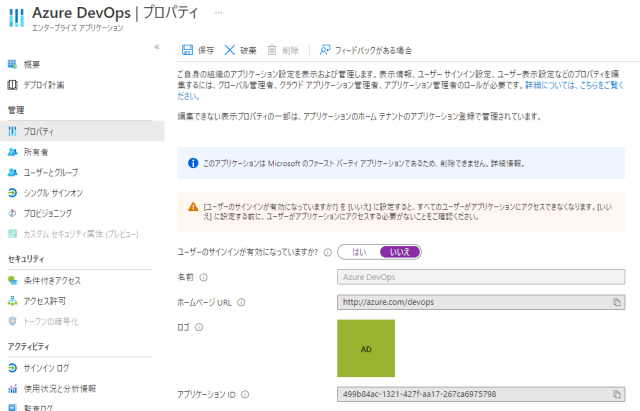
Task: Click info icon next to ロゴ
Action: (199, 327)
